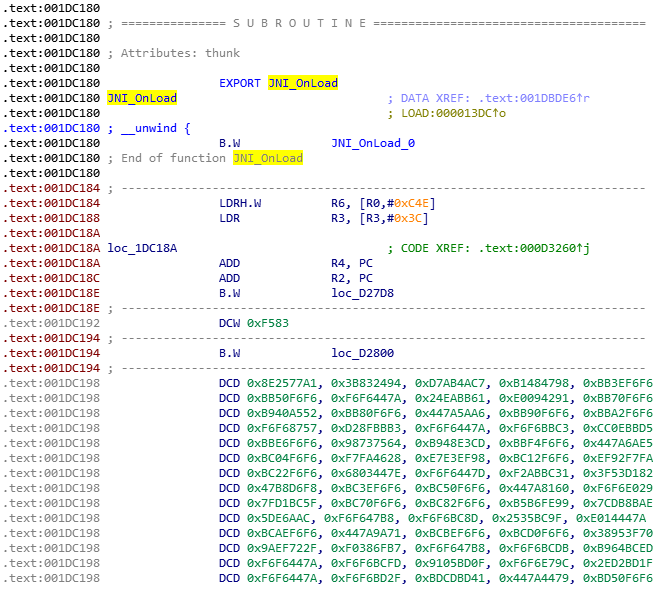
Task: Follow branch target loc_D2800
Action: point(363,353)
